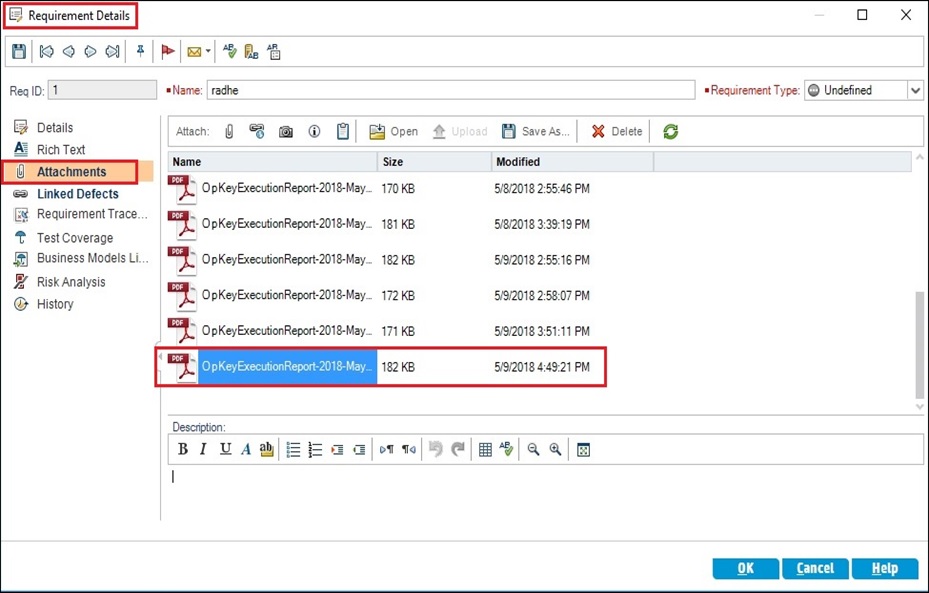
Task: Click the font color A icon
Action: [246, 450]
